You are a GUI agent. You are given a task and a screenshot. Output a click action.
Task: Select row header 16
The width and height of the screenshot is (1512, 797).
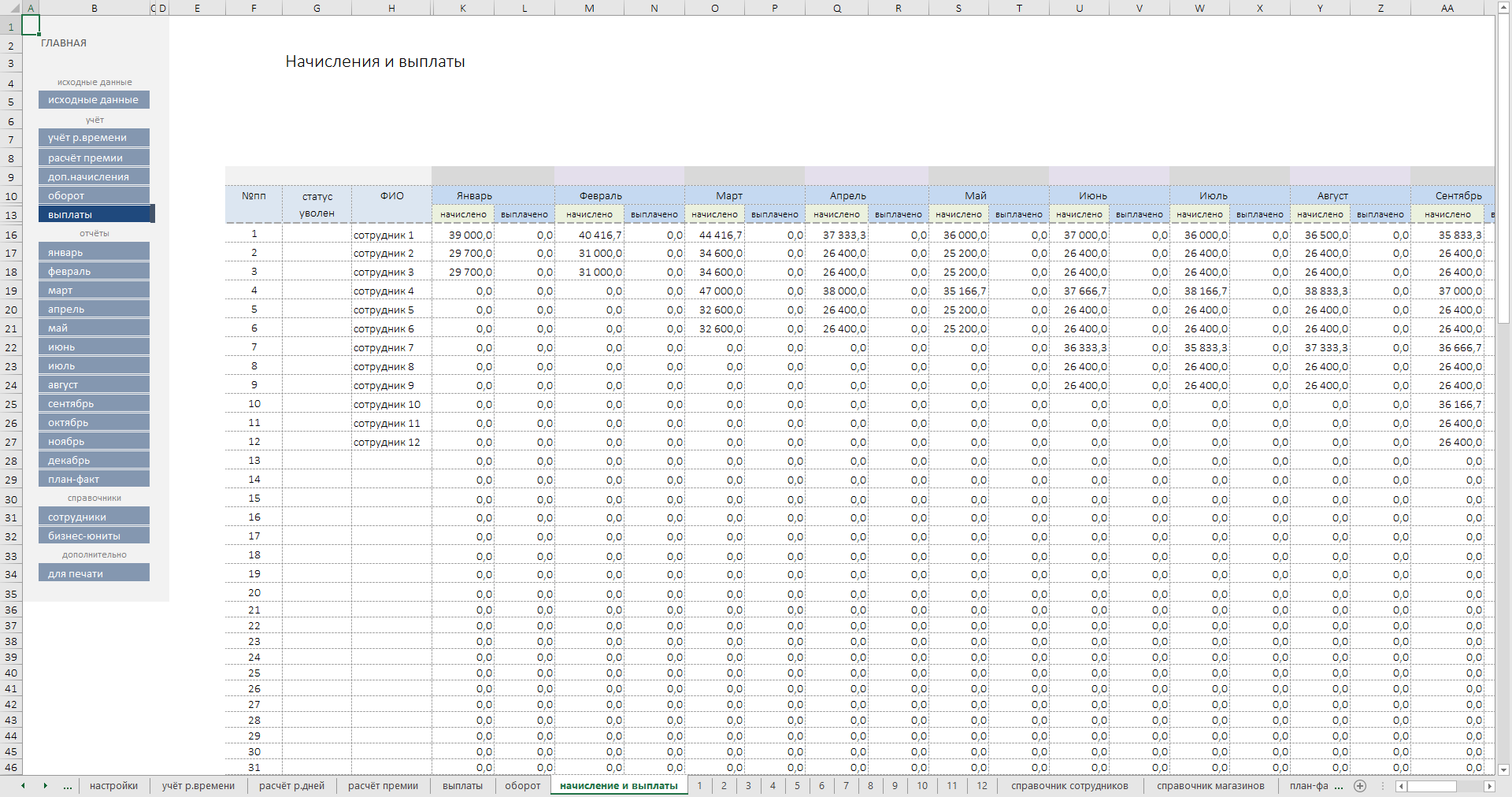(11, 235)
